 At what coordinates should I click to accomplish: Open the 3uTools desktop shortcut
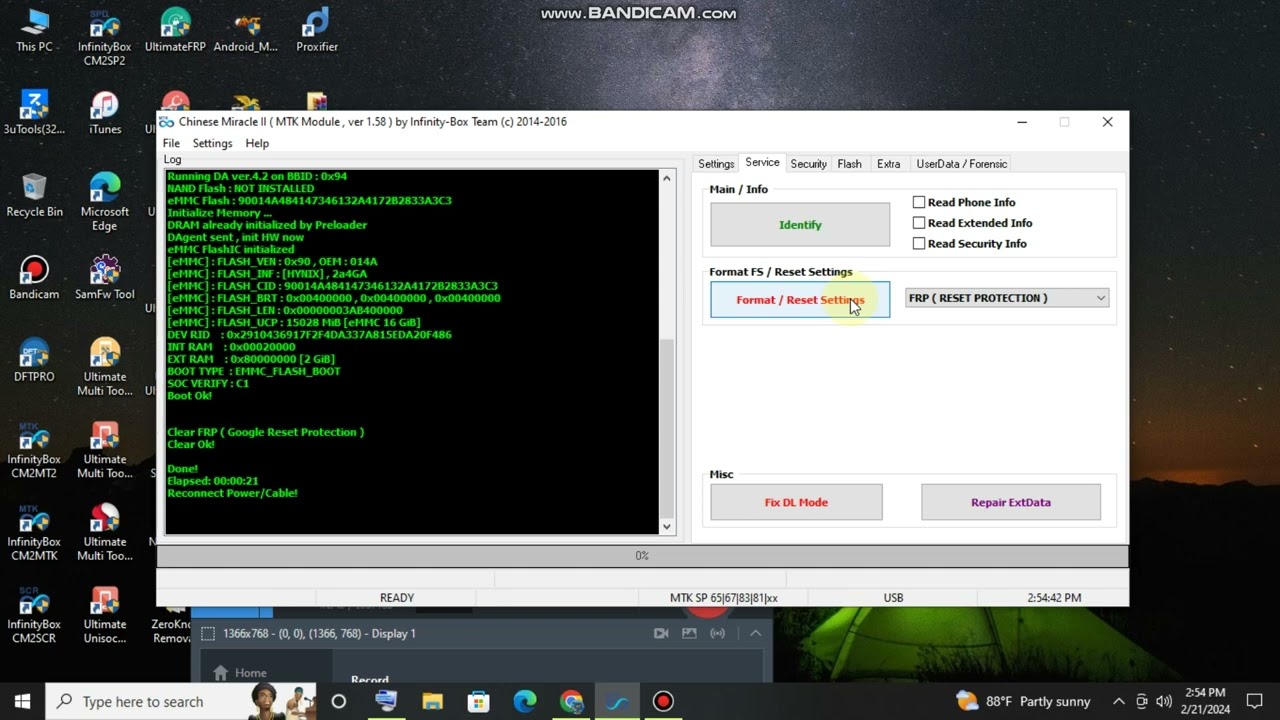pos(34,112)
